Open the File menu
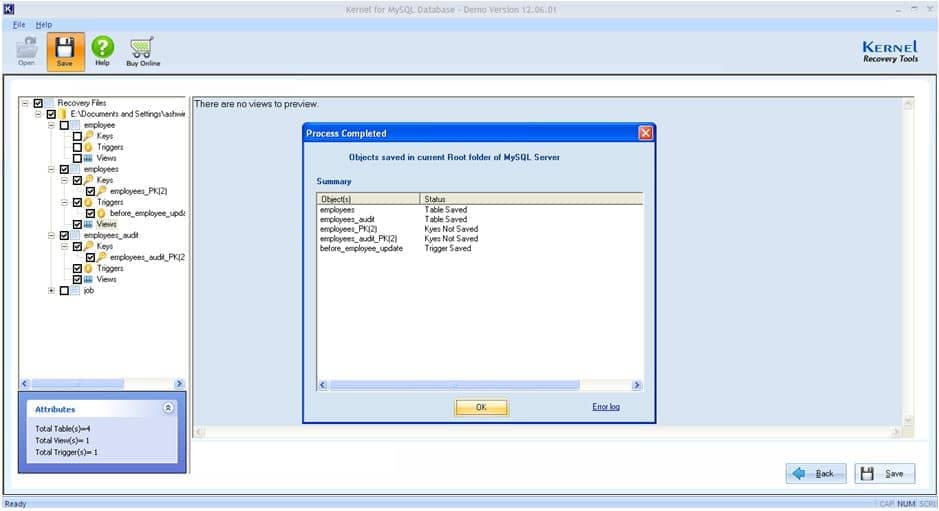This screenshot has height=511, width=939. [19, 25]
